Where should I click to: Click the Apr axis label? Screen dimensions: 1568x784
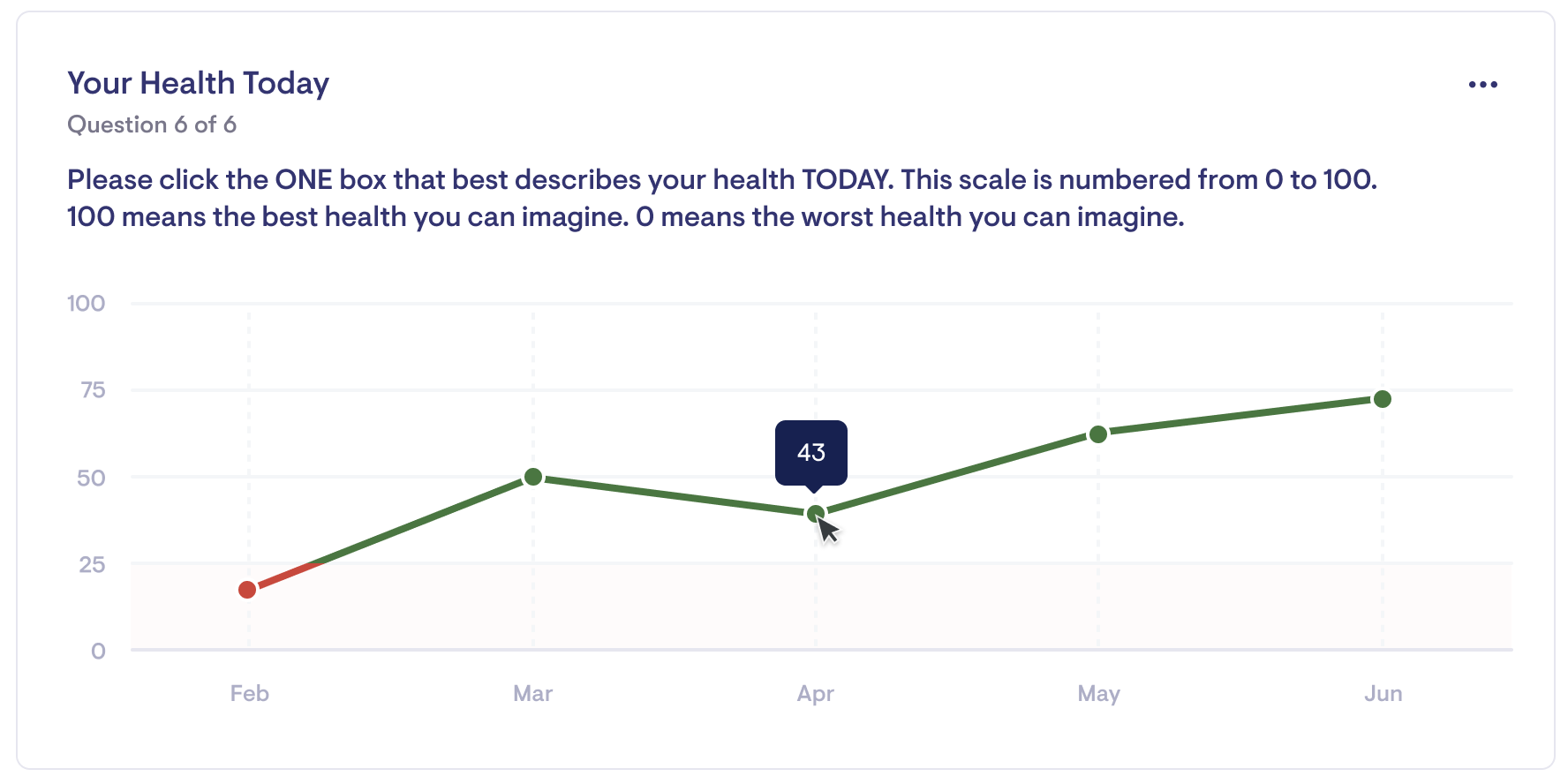(x=816, y=694)
